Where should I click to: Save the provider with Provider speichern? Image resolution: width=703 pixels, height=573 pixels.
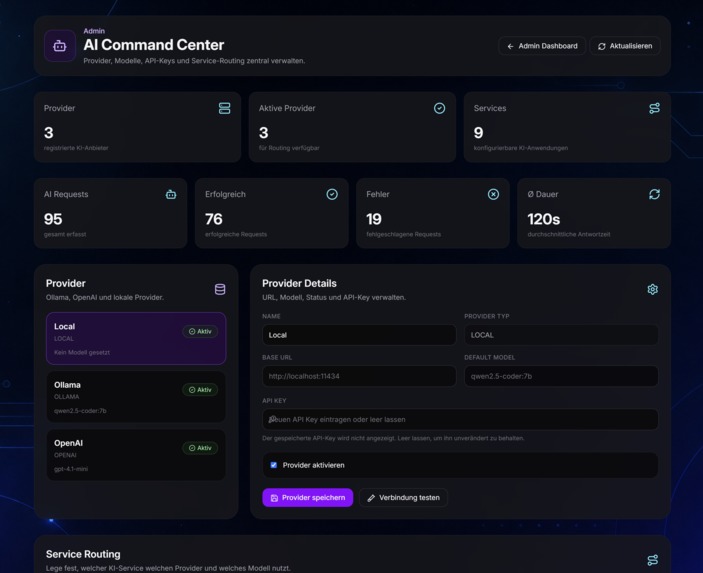click(x=308, y=498)
